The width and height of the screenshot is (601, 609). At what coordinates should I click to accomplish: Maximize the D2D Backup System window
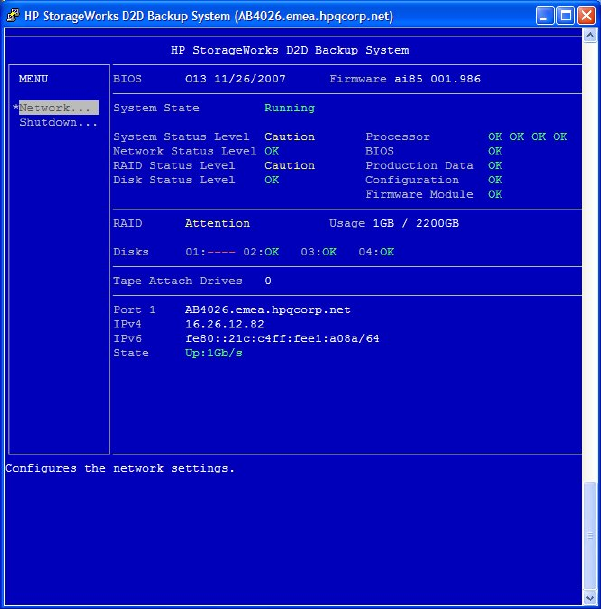tap(565, 16)
